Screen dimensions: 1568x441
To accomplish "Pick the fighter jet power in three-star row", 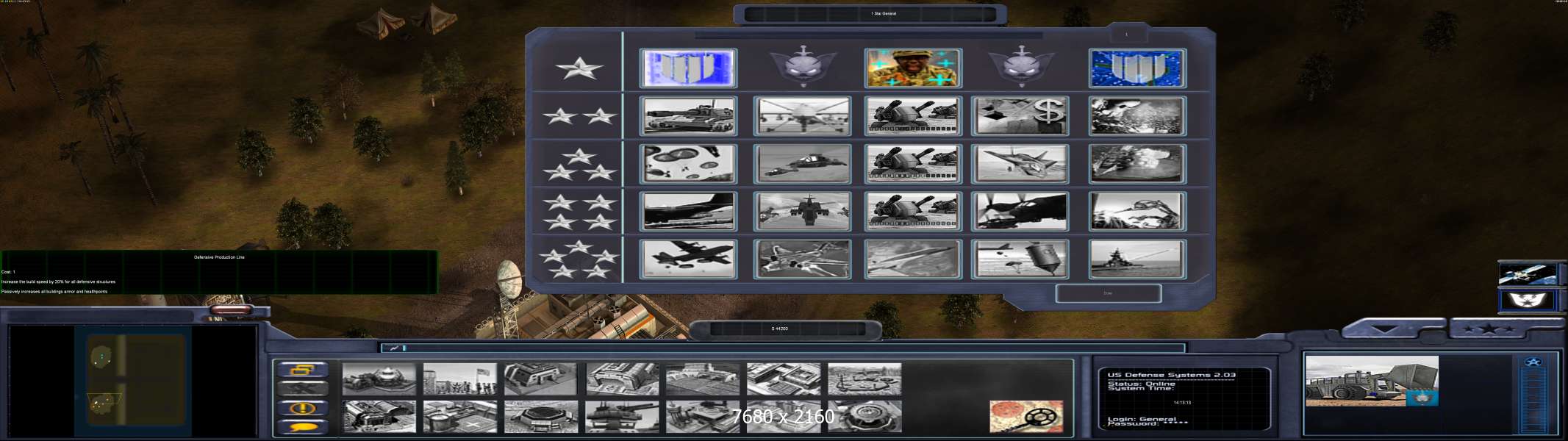I will click(1020, 163).
